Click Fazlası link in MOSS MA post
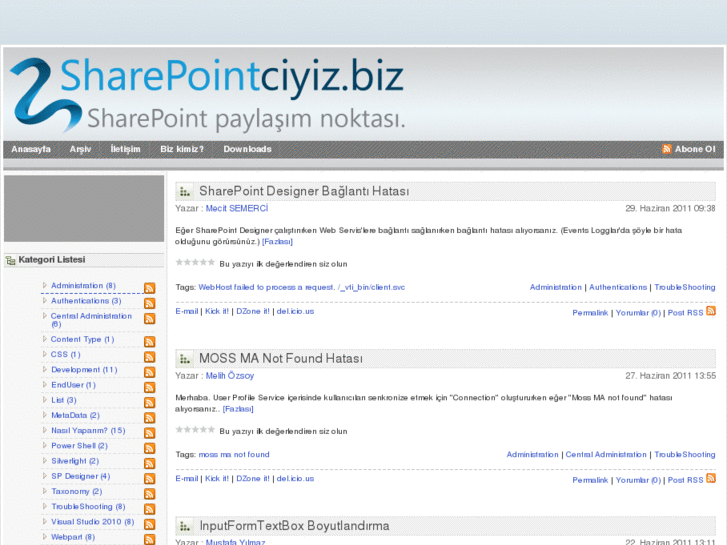The height and width of the screenshot is (545, 727). [238, 409]
